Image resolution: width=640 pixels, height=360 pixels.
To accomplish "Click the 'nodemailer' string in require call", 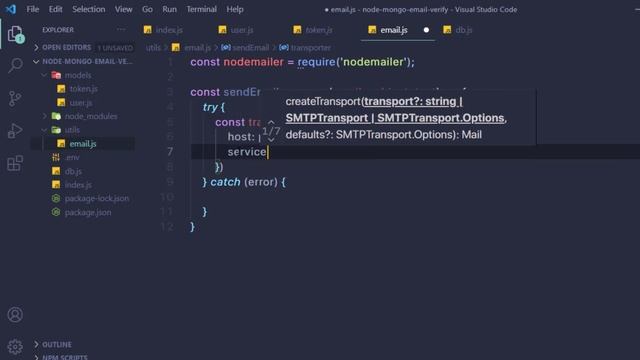I will point(373,62).
